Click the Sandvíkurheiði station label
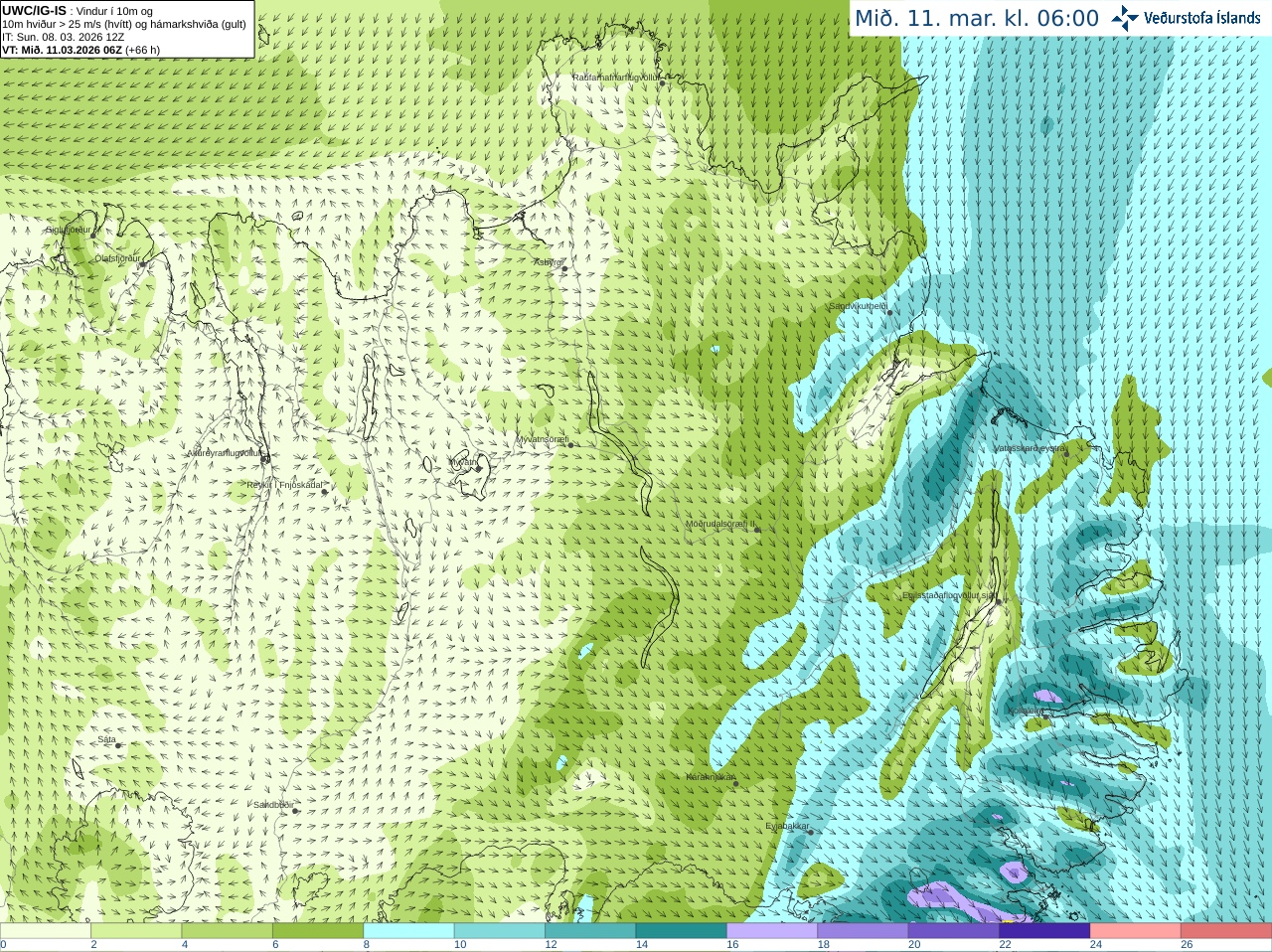Image resolution: width=1272 pixels, height=952 pixels. click(859, 306)
